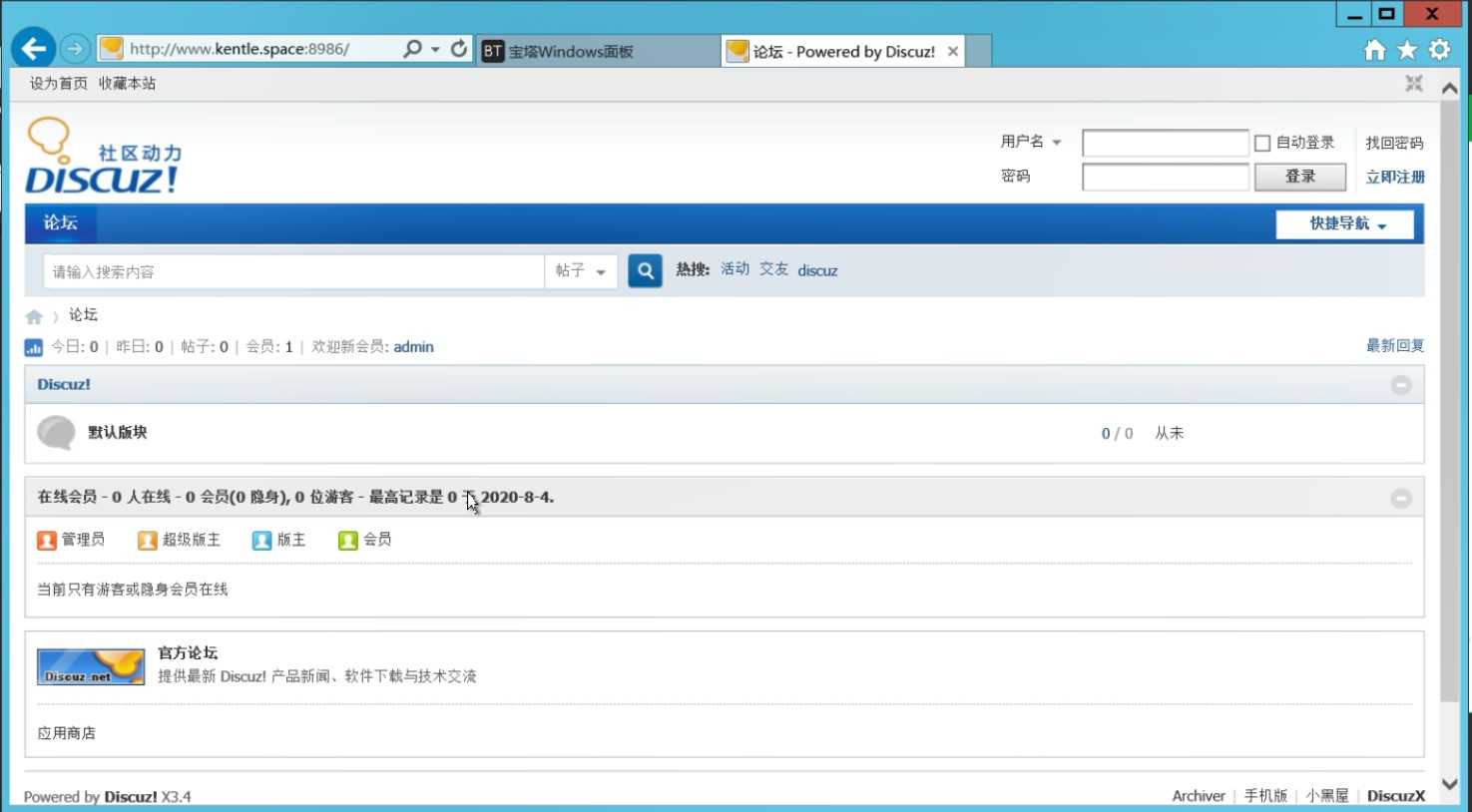
Task: Enable the 自动登录 checkbox
Action: coord(1262,143)
